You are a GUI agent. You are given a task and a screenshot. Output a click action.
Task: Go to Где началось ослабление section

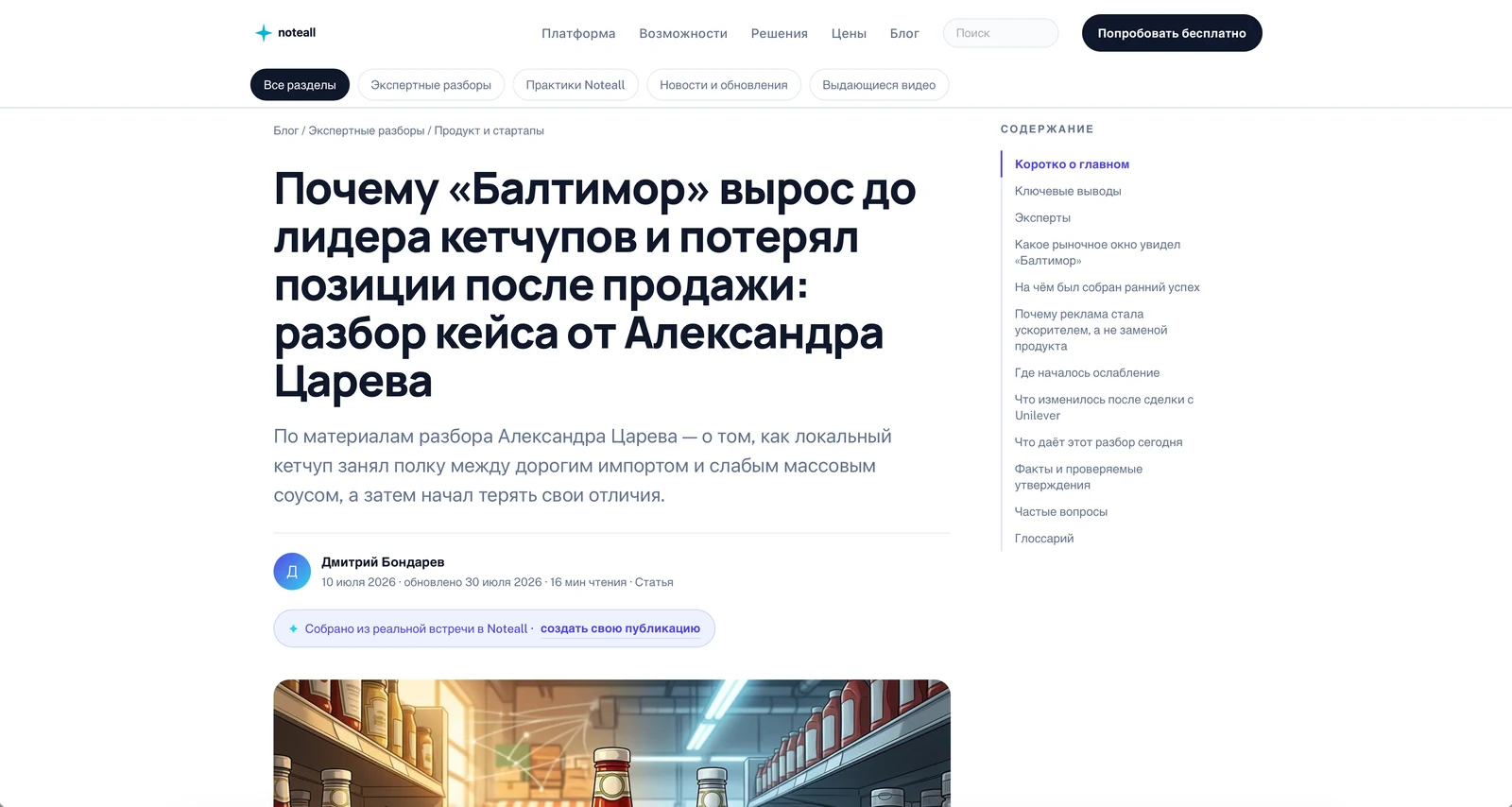1087,373
